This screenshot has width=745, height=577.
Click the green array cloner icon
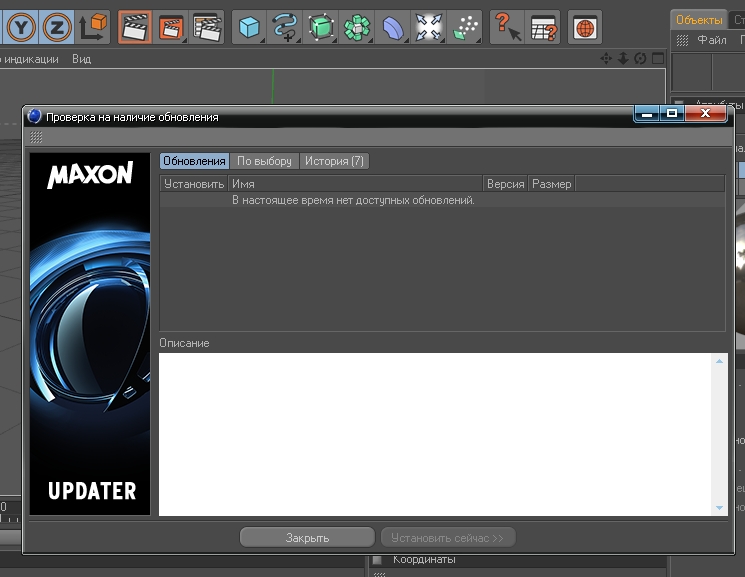pos(357,27)
